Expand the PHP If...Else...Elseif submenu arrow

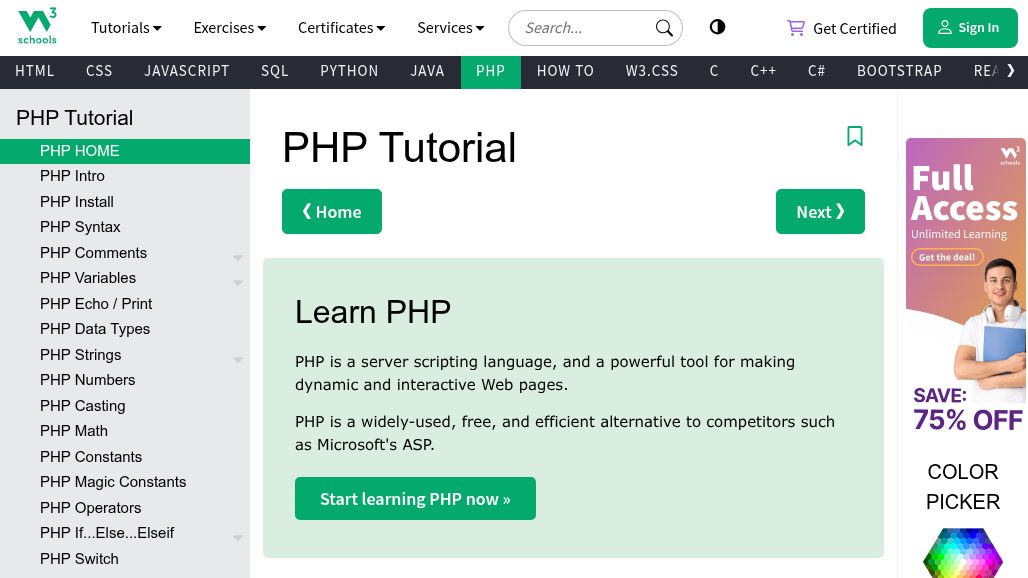coord(238,538)
